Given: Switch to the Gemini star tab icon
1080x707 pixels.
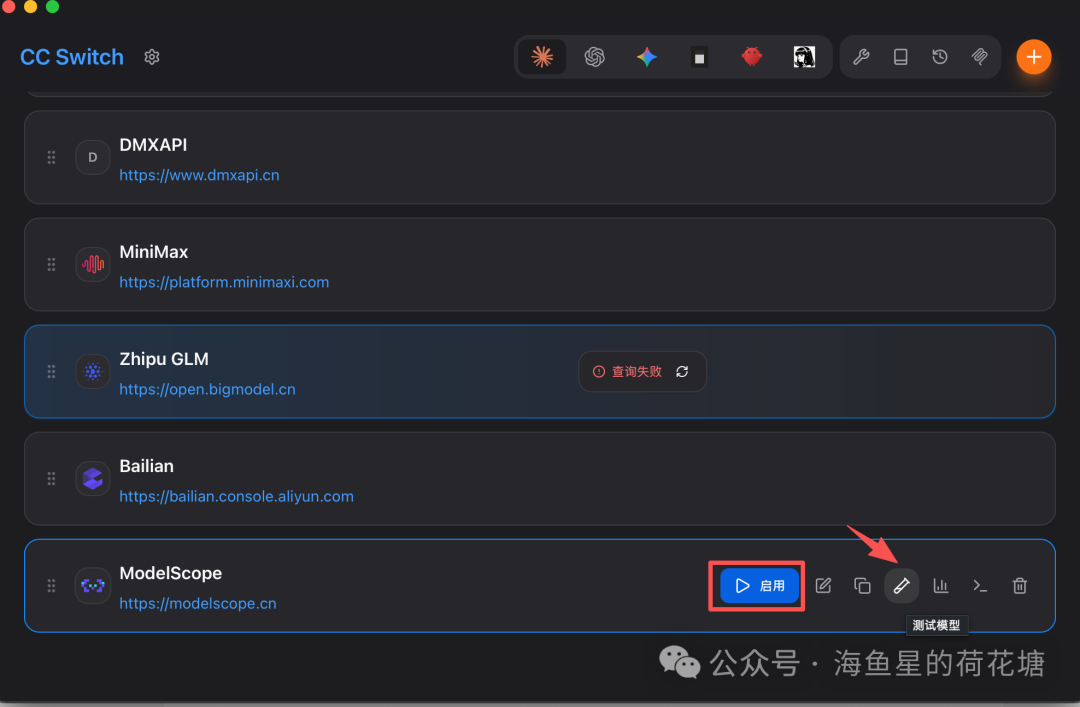Looking at the screenshot, I should tap(647, 57).
